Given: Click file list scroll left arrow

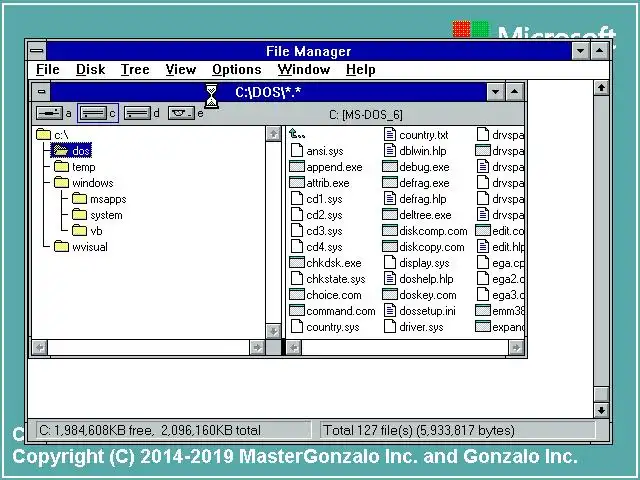Looking at the screenshot, I should tap(293, 347).
